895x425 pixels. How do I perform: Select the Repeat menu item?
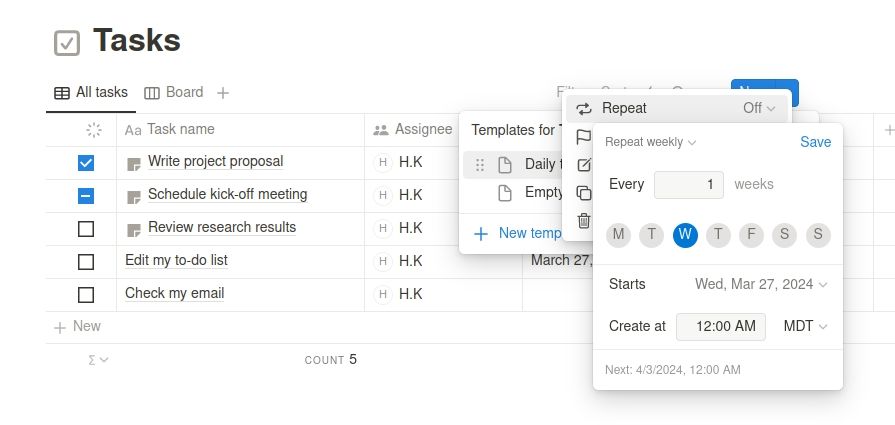pos(624,108)
